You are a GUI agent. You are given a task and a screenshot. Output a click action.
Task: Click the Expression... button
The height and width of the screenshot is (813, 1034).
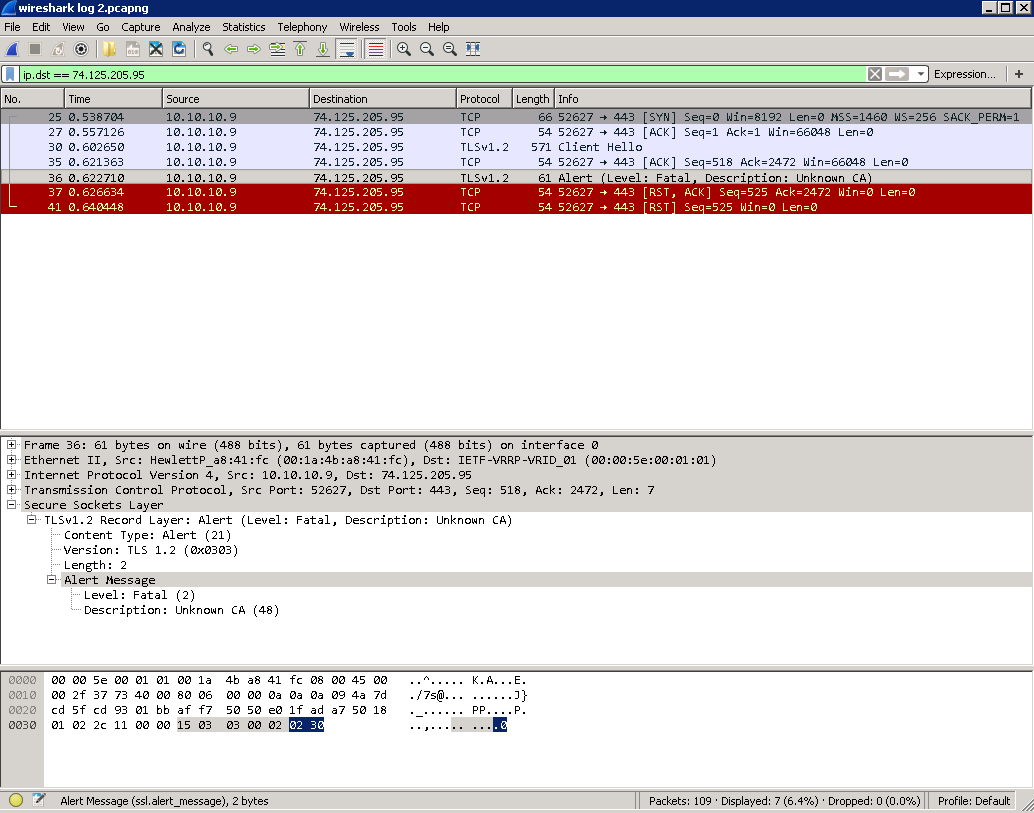tap(965, 74)
